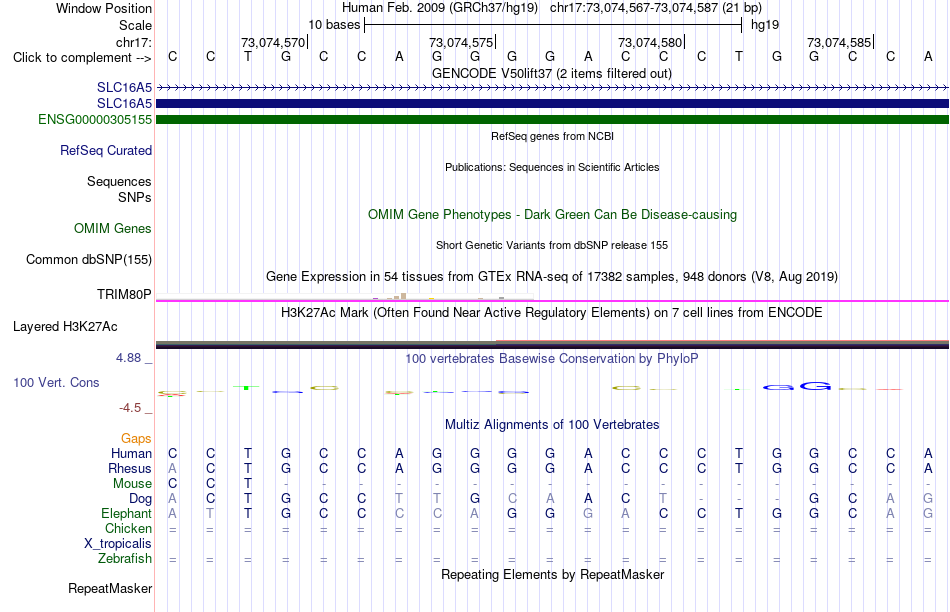The height and width of the screenshot is (612, 950).
Task: Click 100 vertebrates Basewise Conservation title
Action: tap(552, 359)
